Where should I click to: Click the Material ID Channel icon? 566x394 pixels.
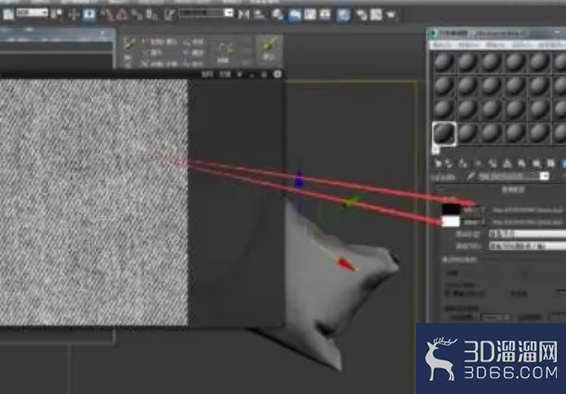point(536,164)
